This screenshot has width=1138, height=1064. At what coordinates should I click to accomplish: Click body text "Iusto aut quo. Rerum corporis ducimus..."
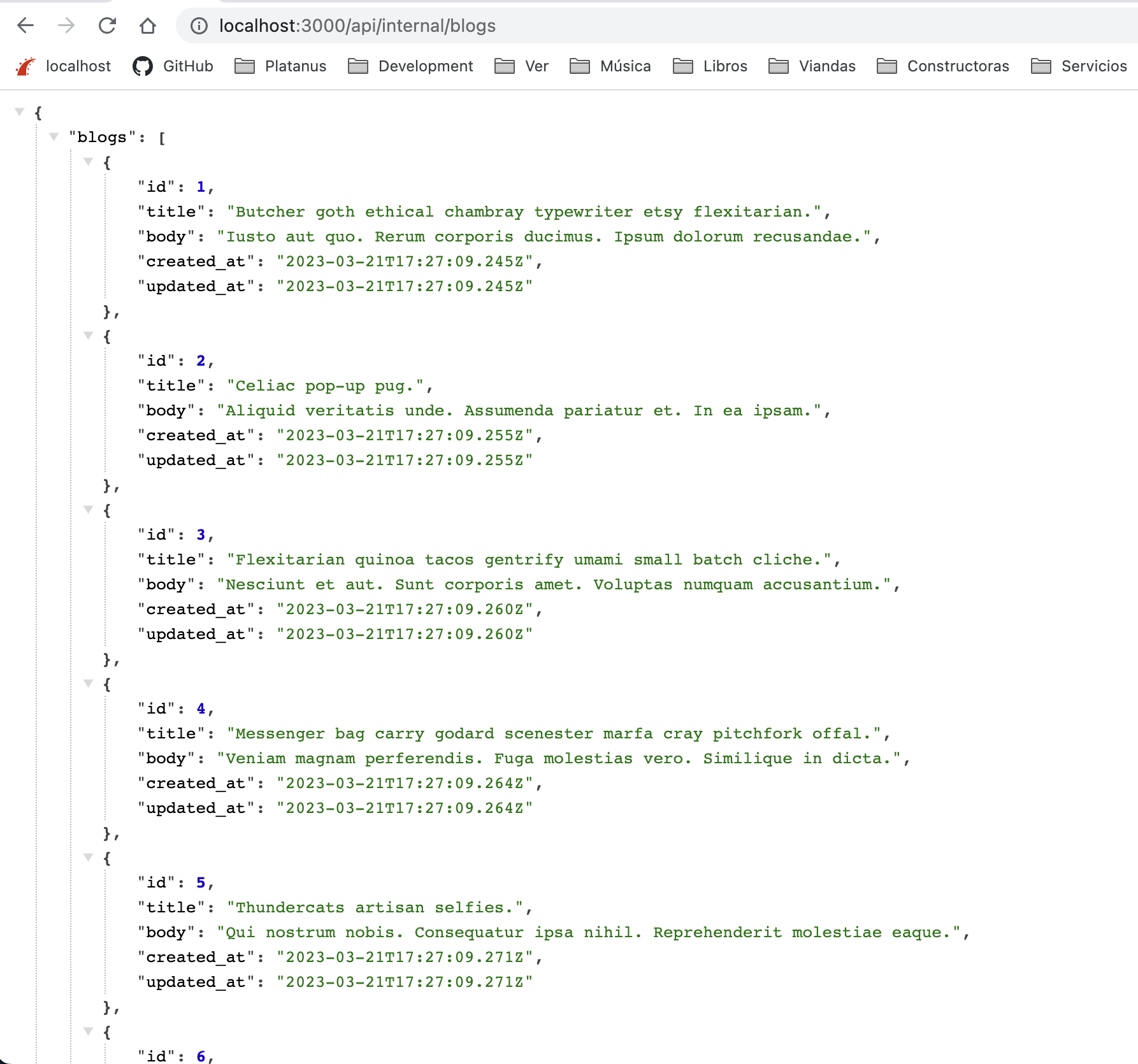point(544,236)
